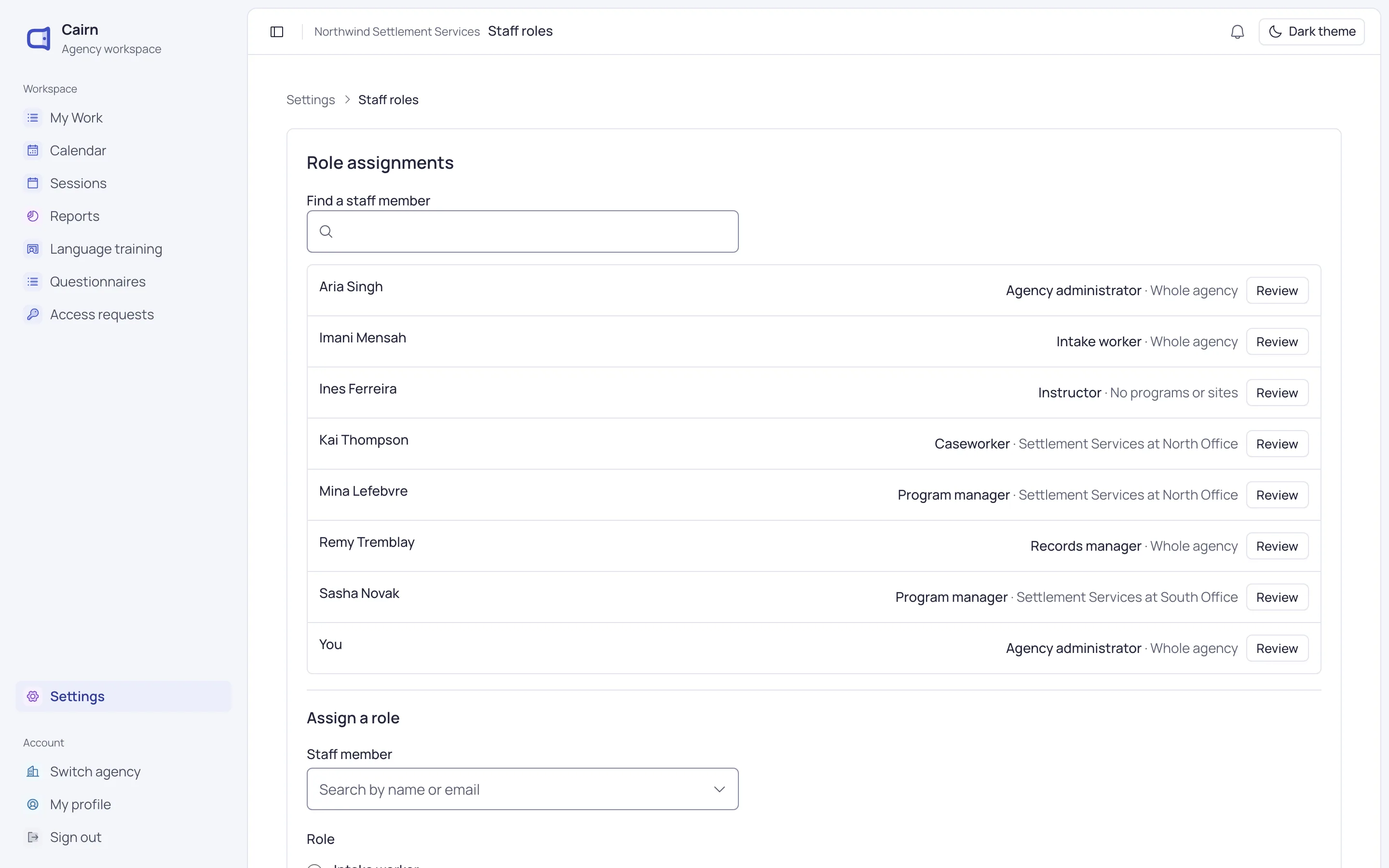Click the Questionnaires list icon
This screenshot has height=868, width=1389.
click(x=33, y=281)
